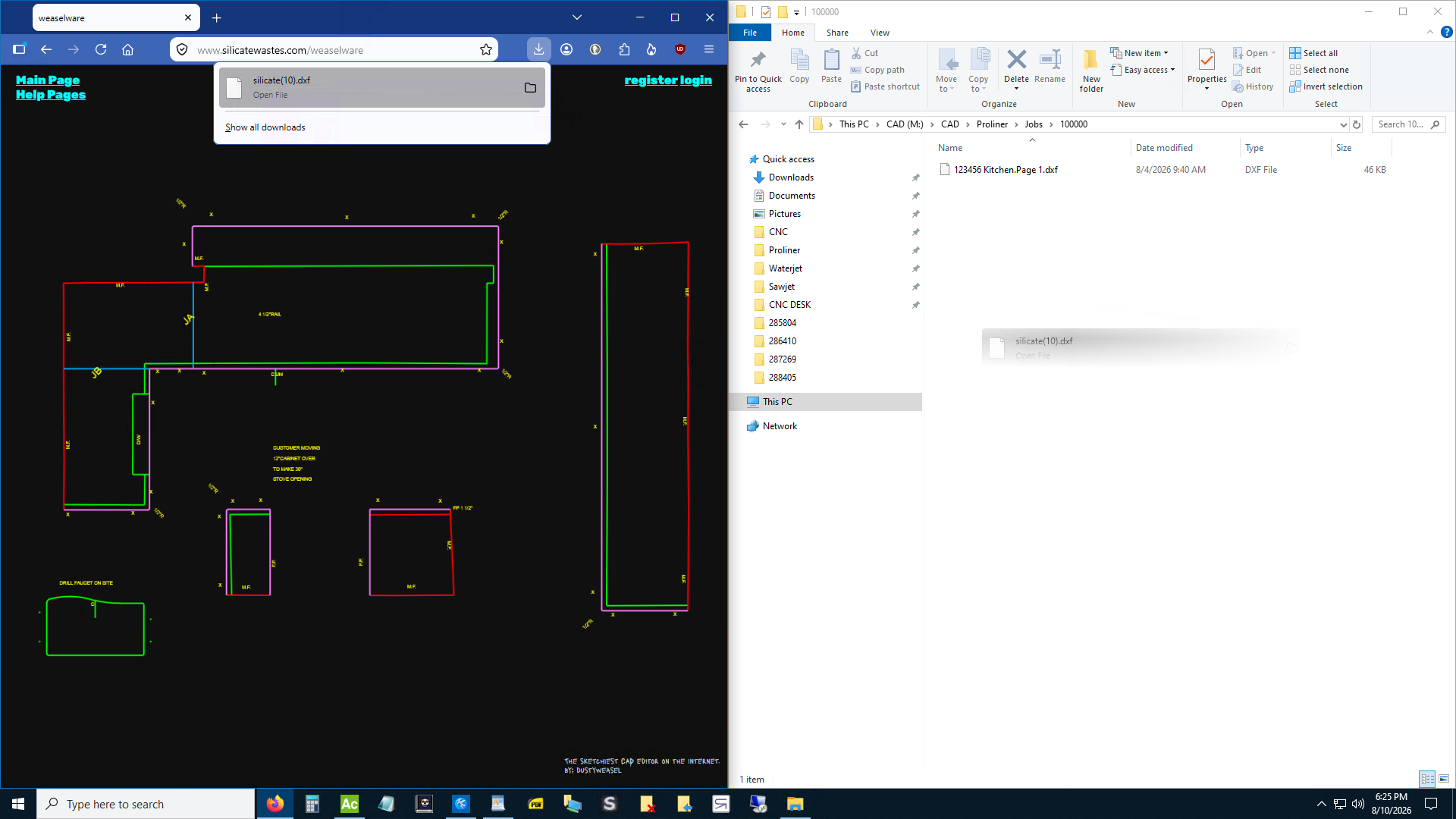Click Select all in Explorer ribbon
Viewport: 1456px width, 819px height.
click(1313, 53)
